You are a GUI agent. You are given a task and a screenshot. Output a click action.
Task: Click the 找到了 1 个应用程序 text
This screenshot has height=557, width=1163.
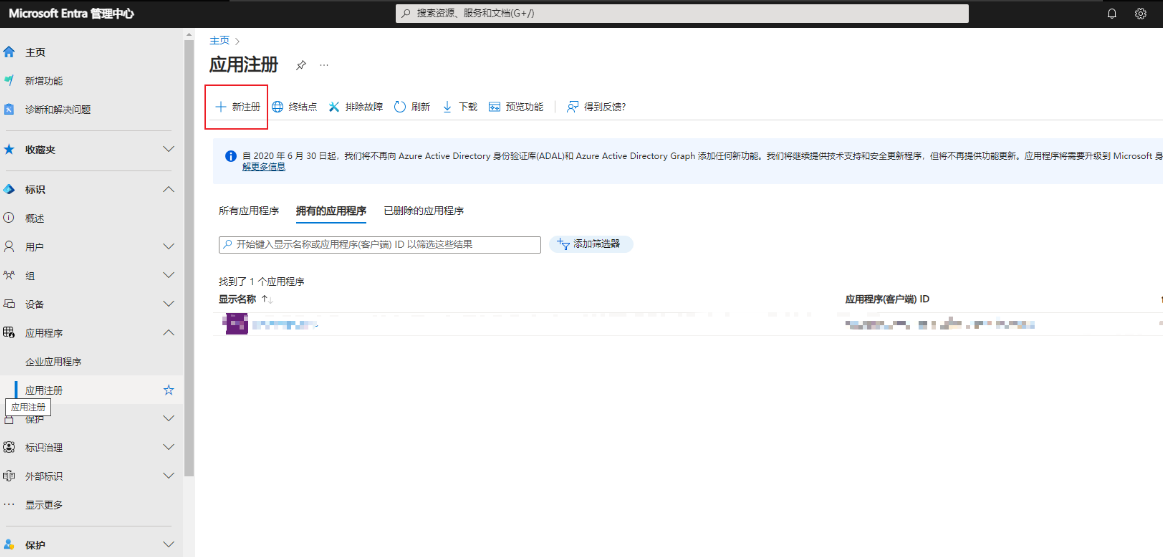point(261,282)
